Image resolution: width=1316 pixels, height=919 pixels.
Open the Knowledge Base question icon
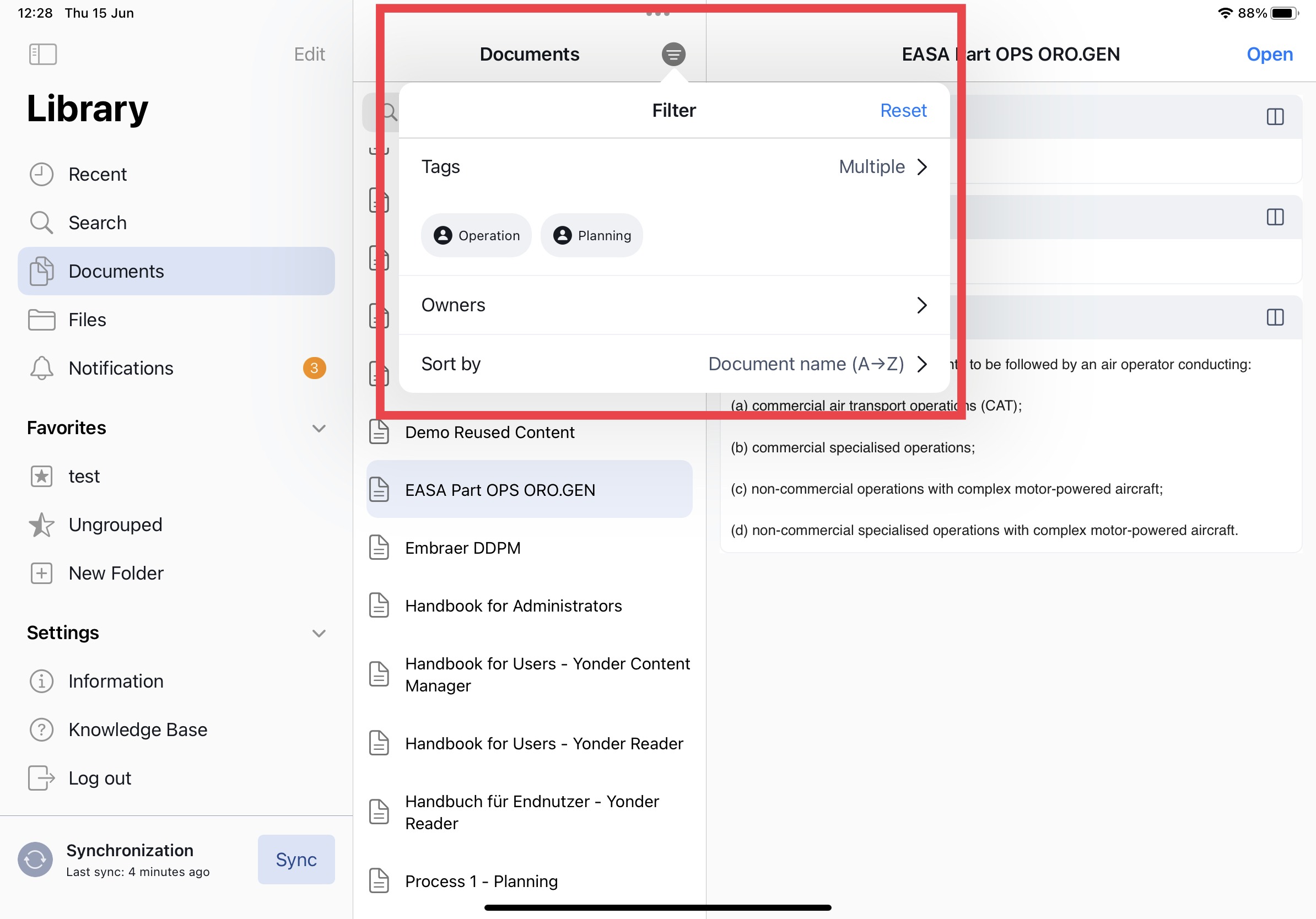click(x=41, y=729)
